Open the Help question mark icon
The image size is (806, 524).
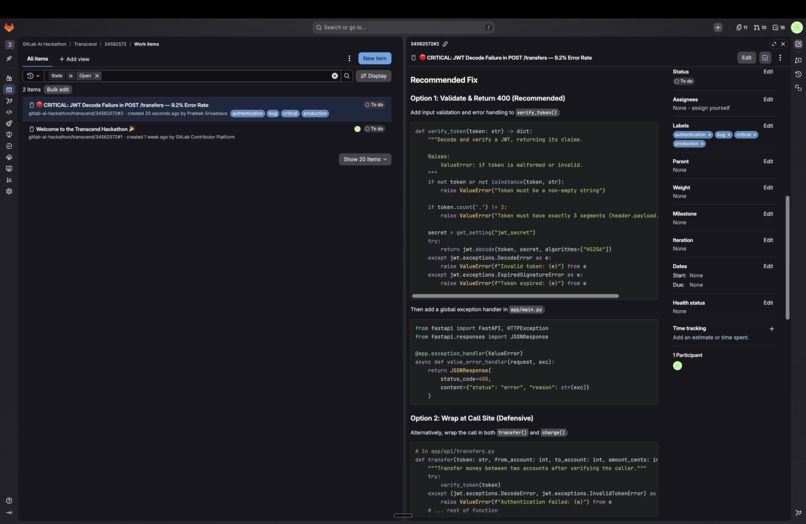click(x=9, y=500)
